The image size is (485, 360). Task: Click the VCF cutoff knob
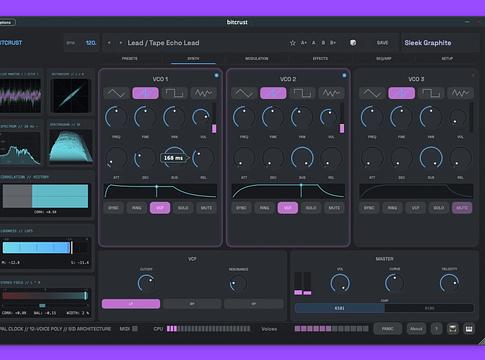point(146,284)
